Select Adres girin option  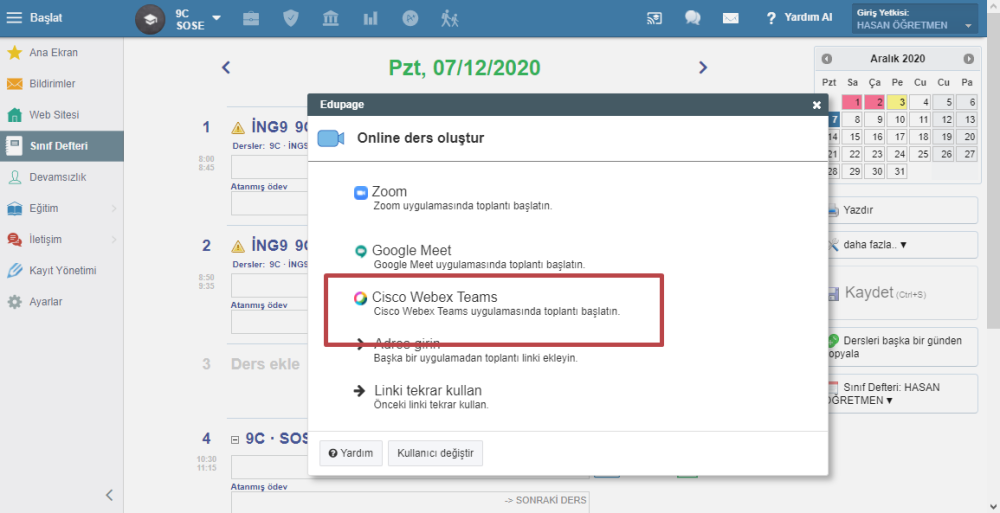[466, 350]
